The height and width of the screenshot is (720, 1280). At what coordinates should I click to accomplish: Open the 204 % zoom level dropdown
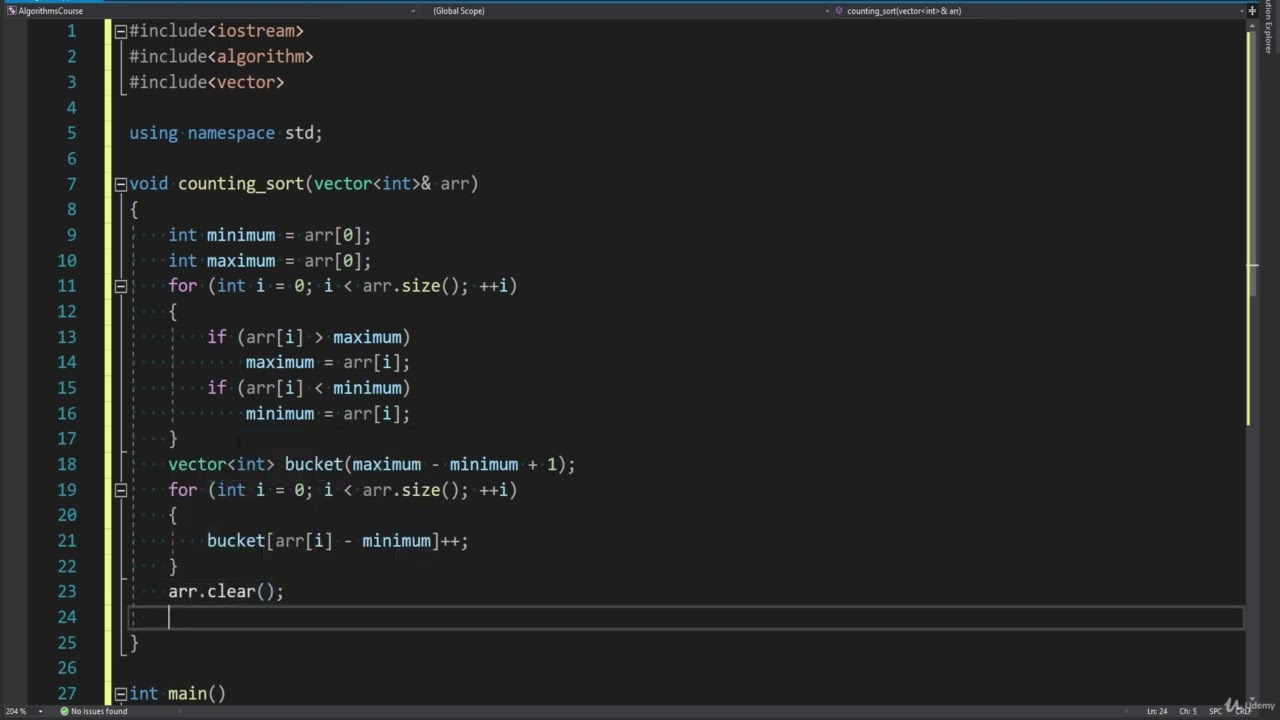[40, 712]
